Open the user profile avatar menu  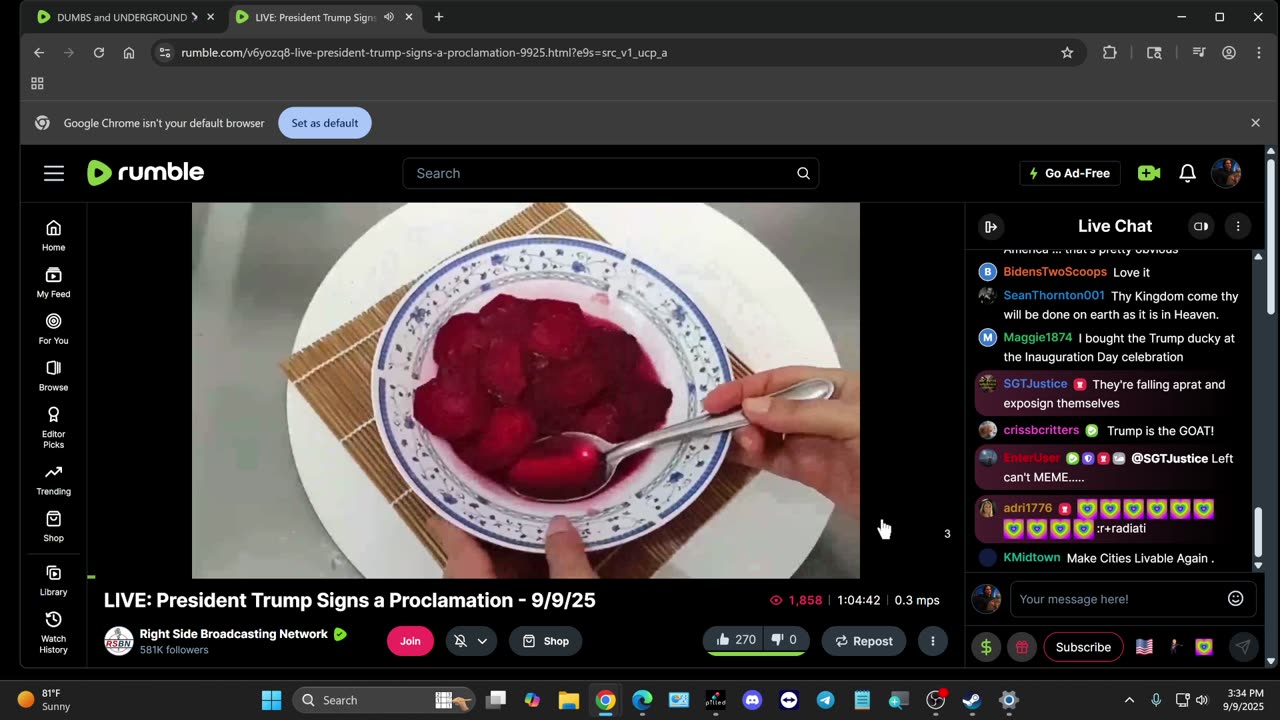(1226, 173)
